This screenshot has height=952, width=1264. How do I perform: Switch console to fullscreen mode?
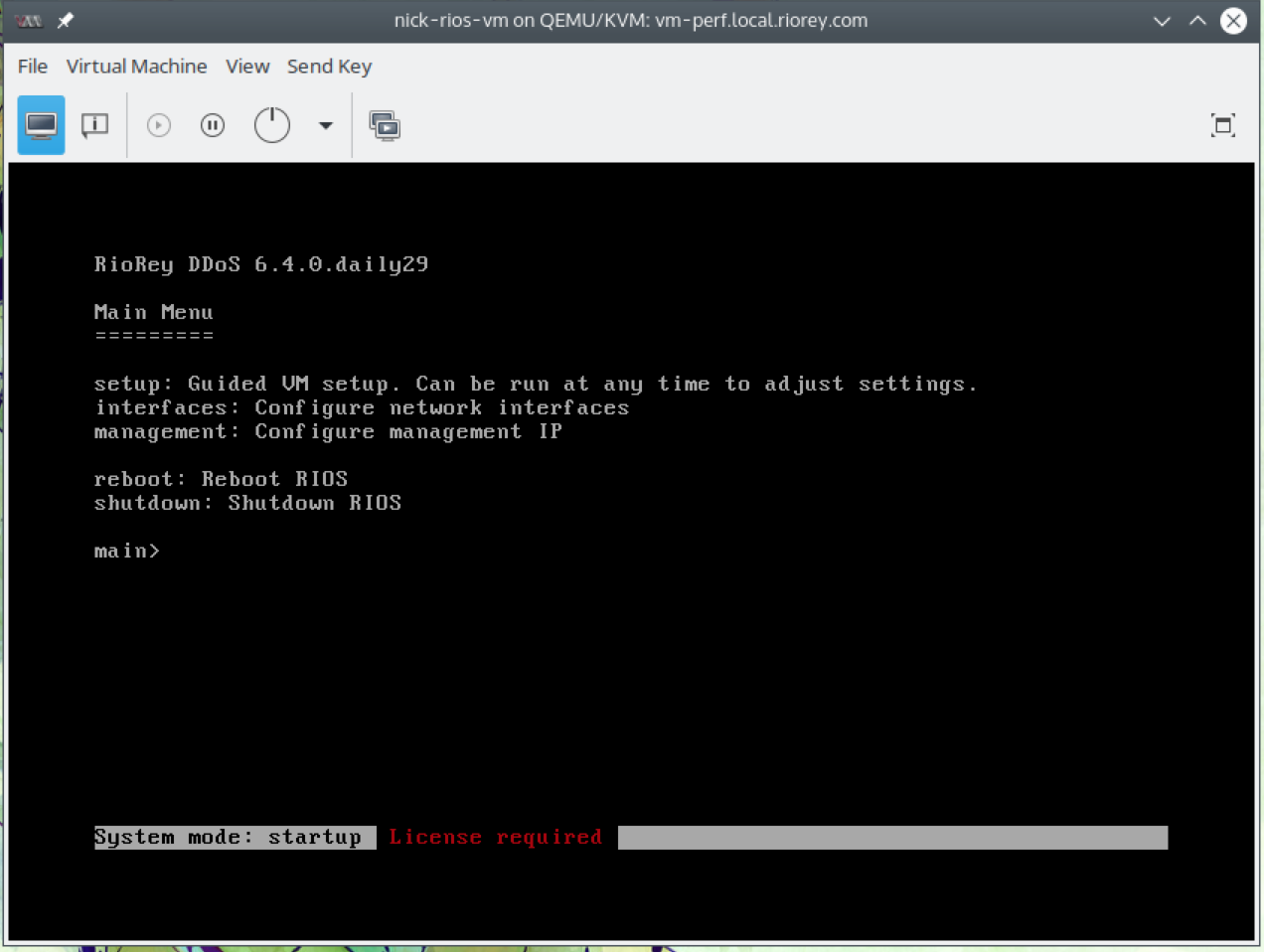click(x=1223, y=125)
